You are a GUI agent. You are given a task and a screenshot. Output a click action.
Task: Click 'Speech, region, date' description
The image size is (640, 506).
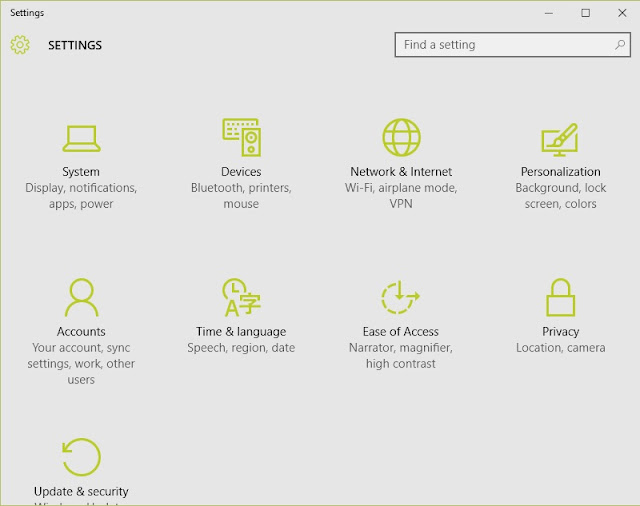point(241,348)
